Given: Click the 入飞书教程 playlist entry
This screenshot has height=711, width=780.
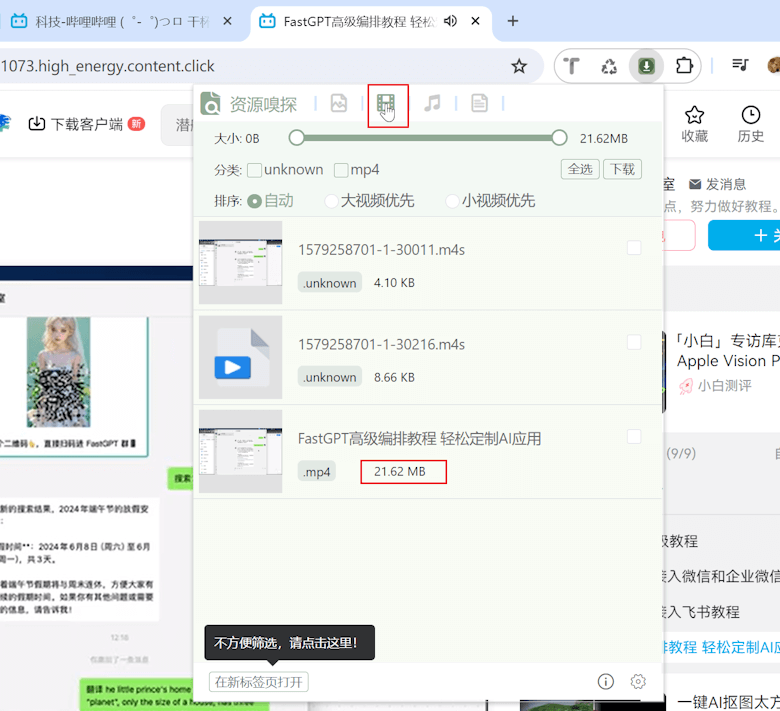Looking at the screenshot, I should click(x=700, y=612).
